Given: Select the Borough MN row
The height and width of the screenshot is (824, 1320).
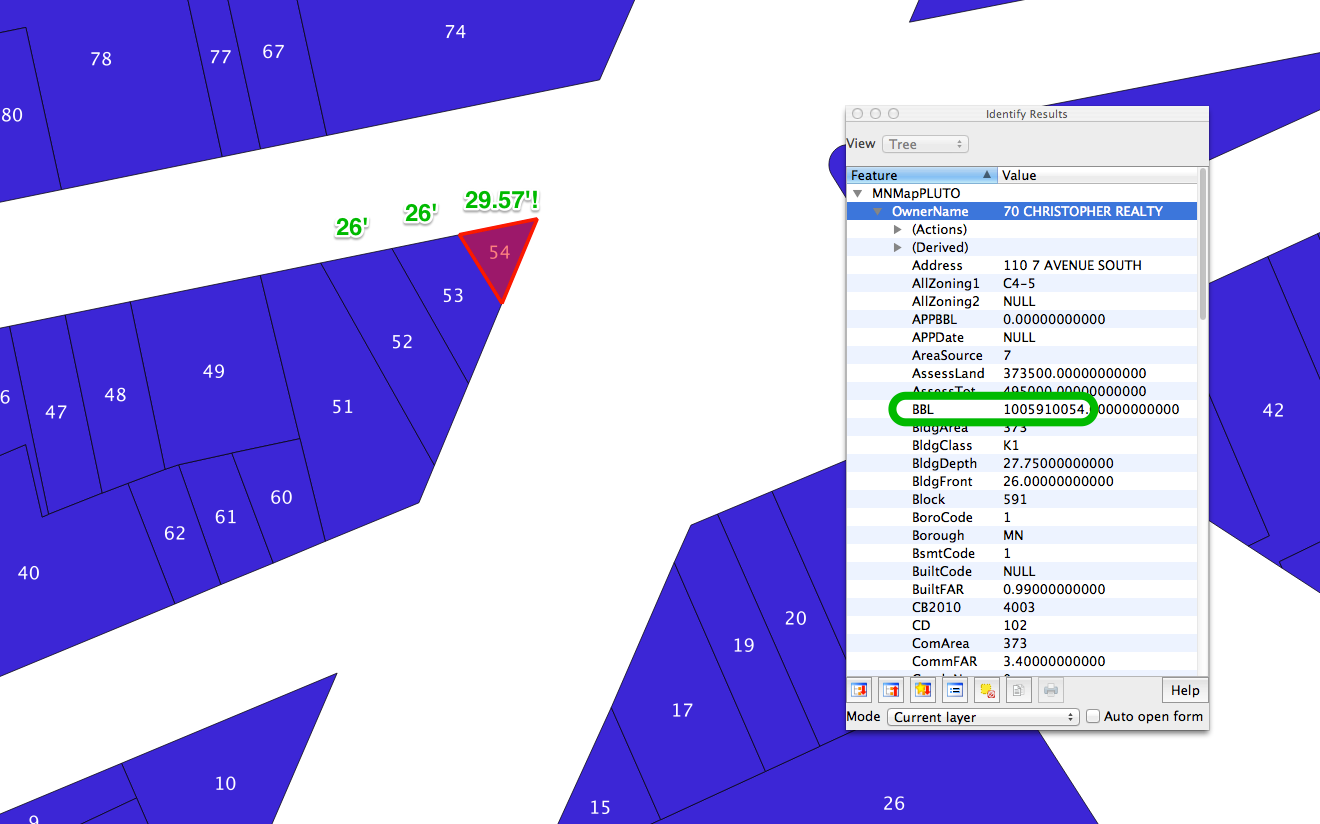Looking at the screenshot, I should pos(1021,535).
